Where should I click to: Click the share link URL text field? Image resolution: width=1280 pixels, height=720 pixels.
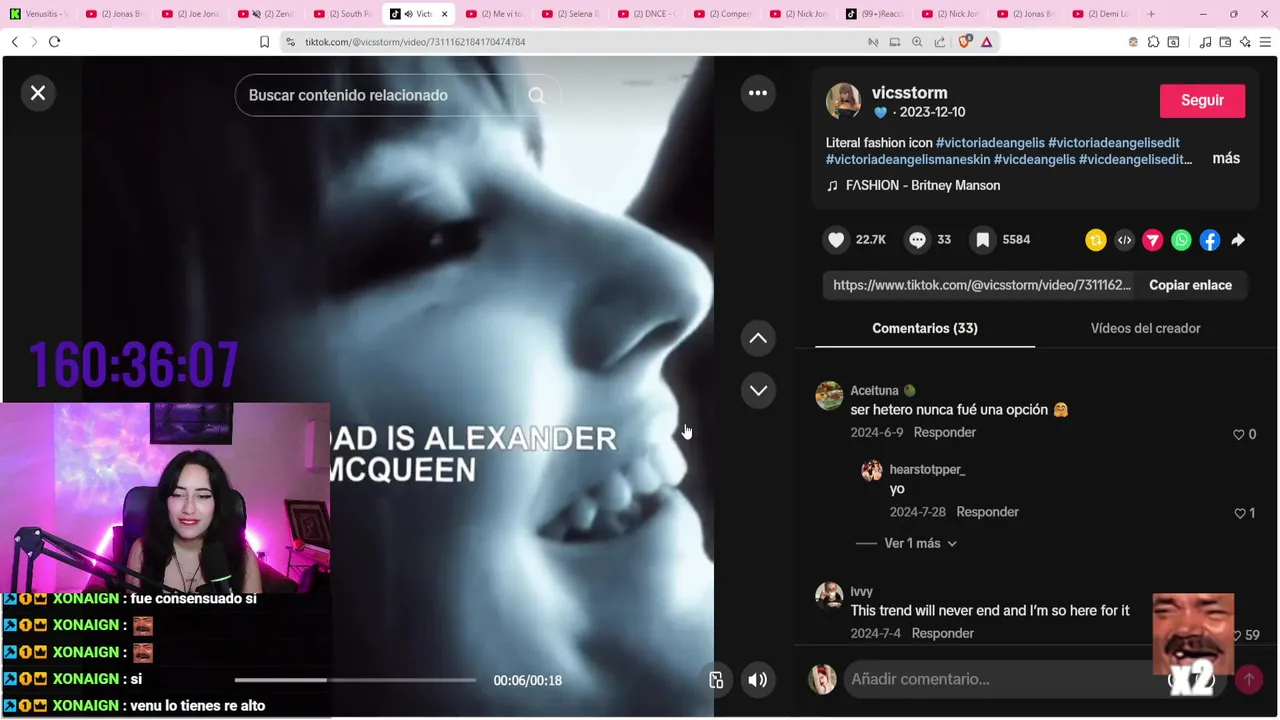[x=981, y=285]
